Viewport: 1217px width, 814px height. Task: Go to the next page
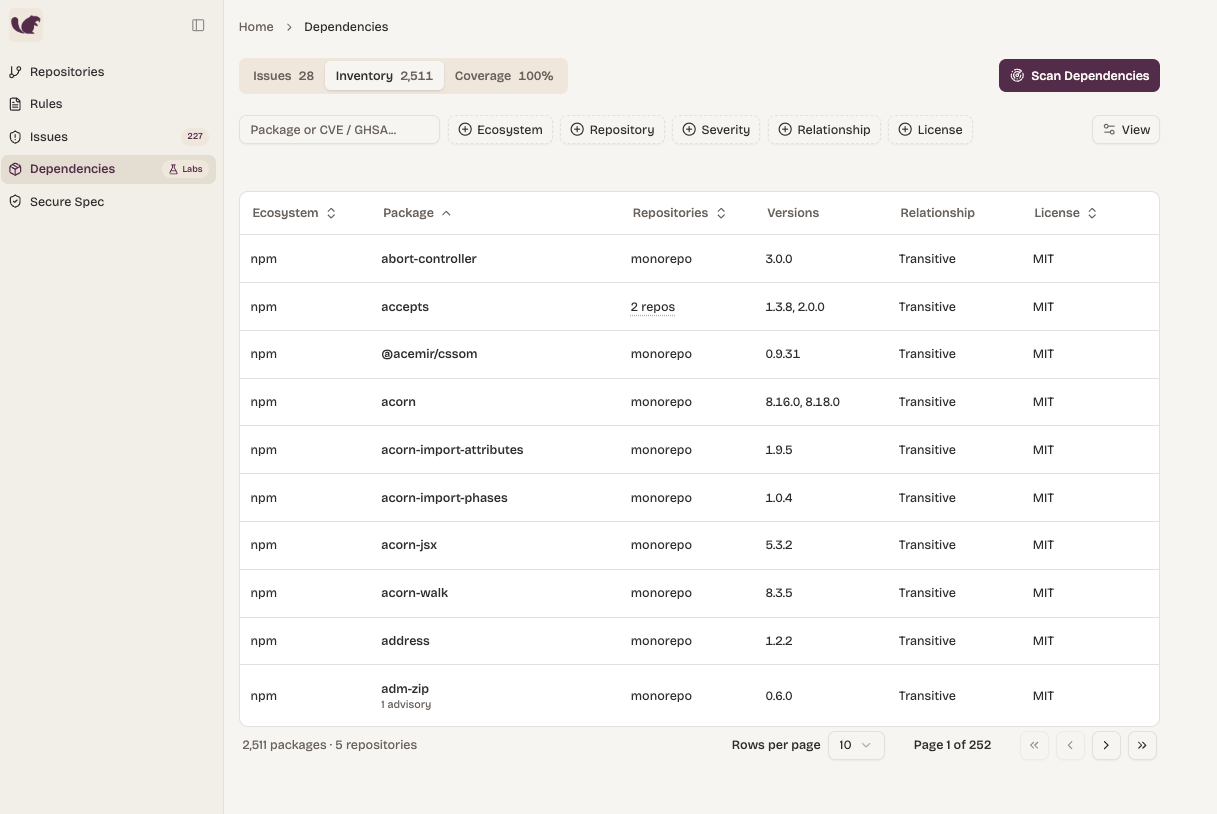pyautogui.click(x=1106, y=745)
